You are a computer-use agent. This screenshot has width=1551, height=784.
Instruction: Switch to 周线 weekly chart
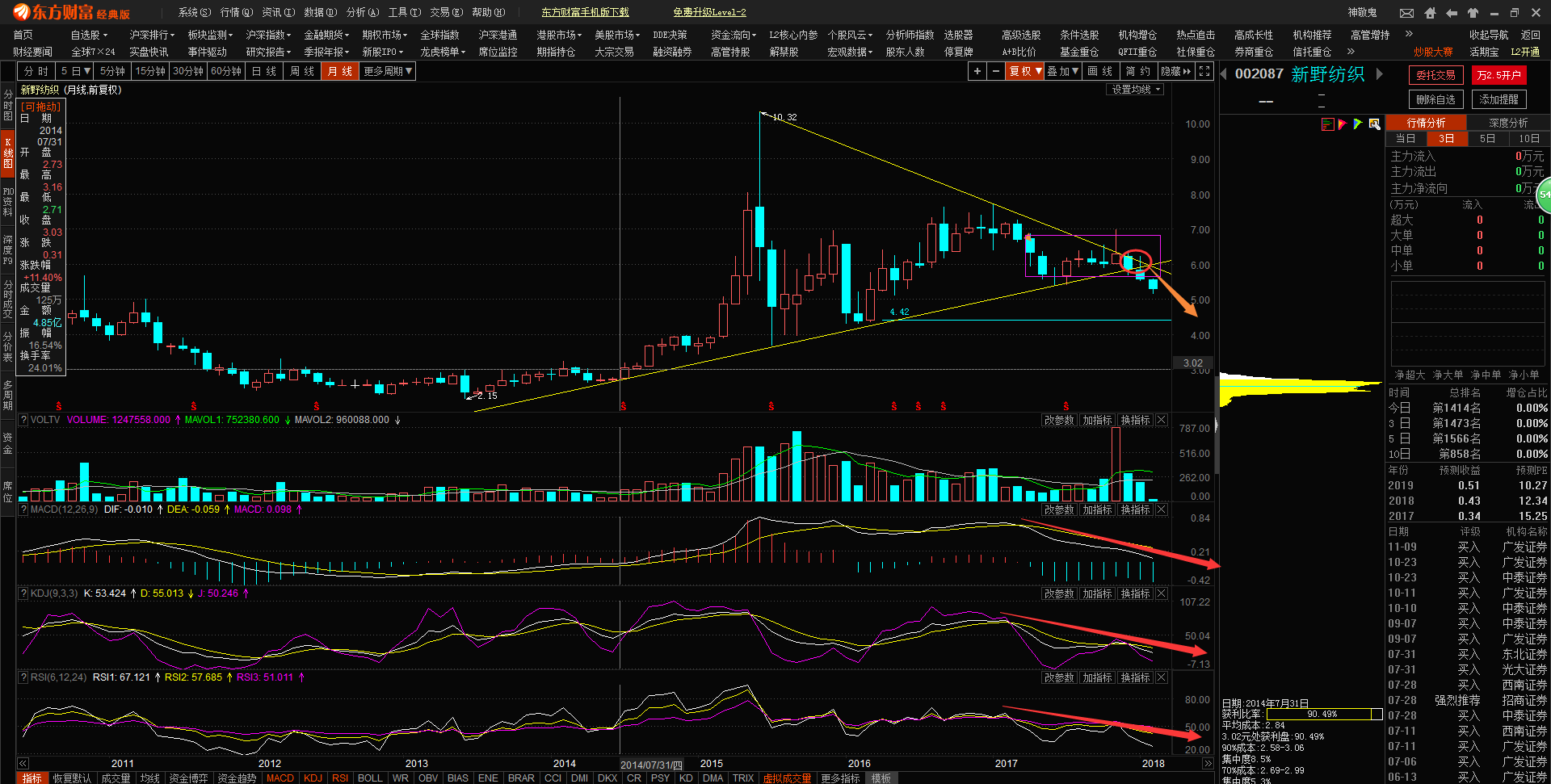(x=301, y=71)
